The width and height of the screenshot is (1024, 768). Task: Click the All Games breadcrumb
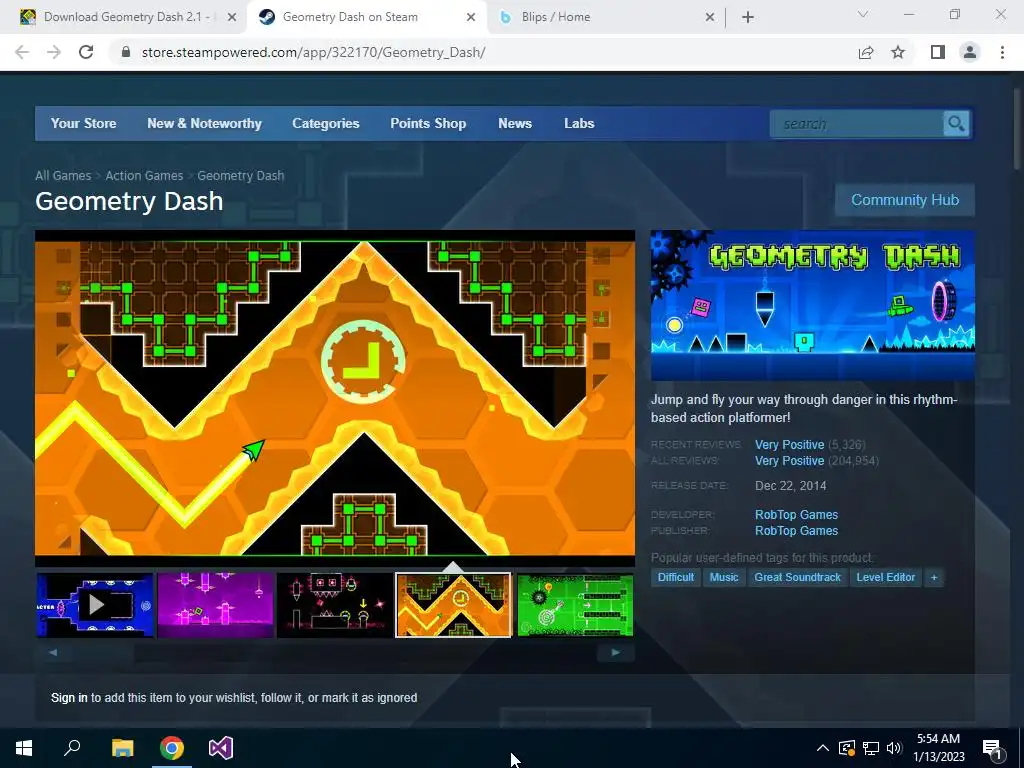pyautogui.click(x=63, y=176)
